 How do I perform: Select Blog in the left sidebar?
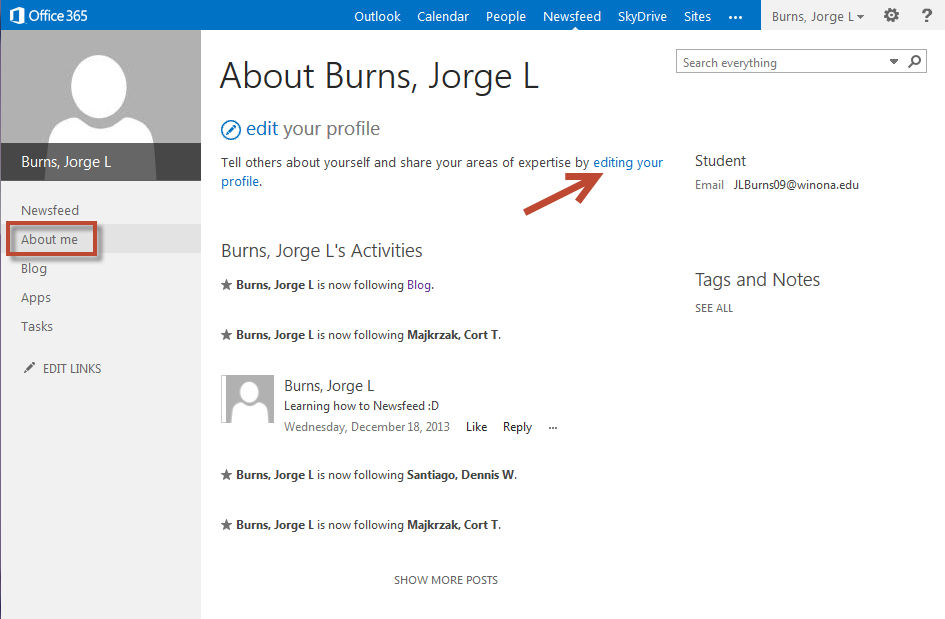pos(34,268)
